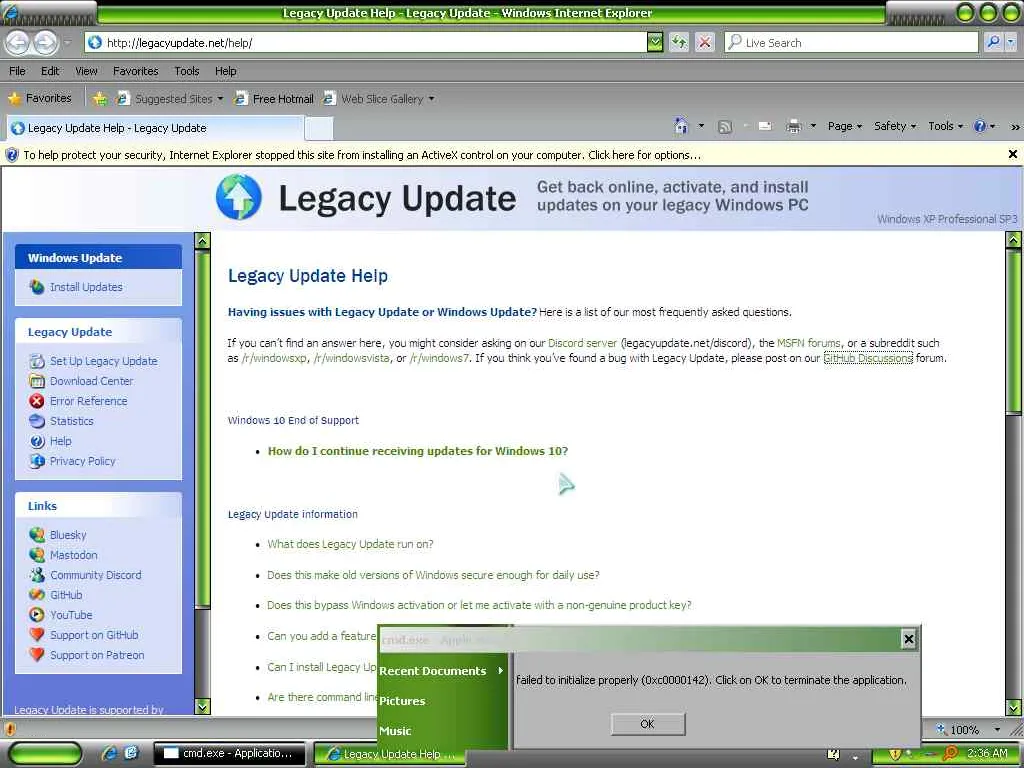This screenshot has height=768, width=1024.
Task: Click the Statistics sidebar icon
Action: 37,421
